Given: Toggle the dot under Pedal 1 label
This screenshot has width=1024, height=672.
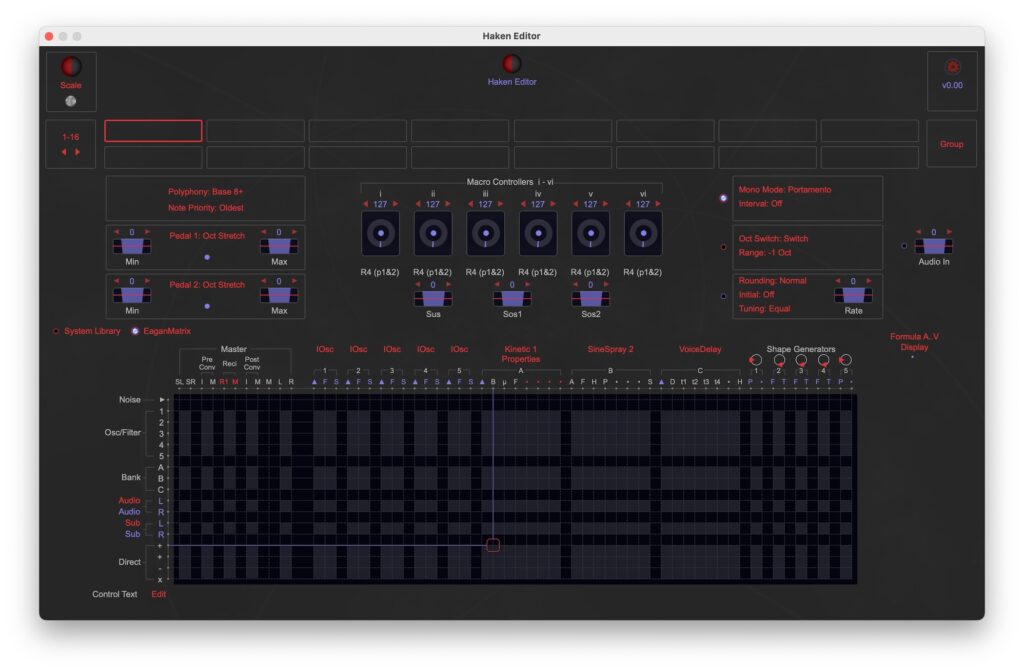Looking at the screenshot, I should 207,257.
